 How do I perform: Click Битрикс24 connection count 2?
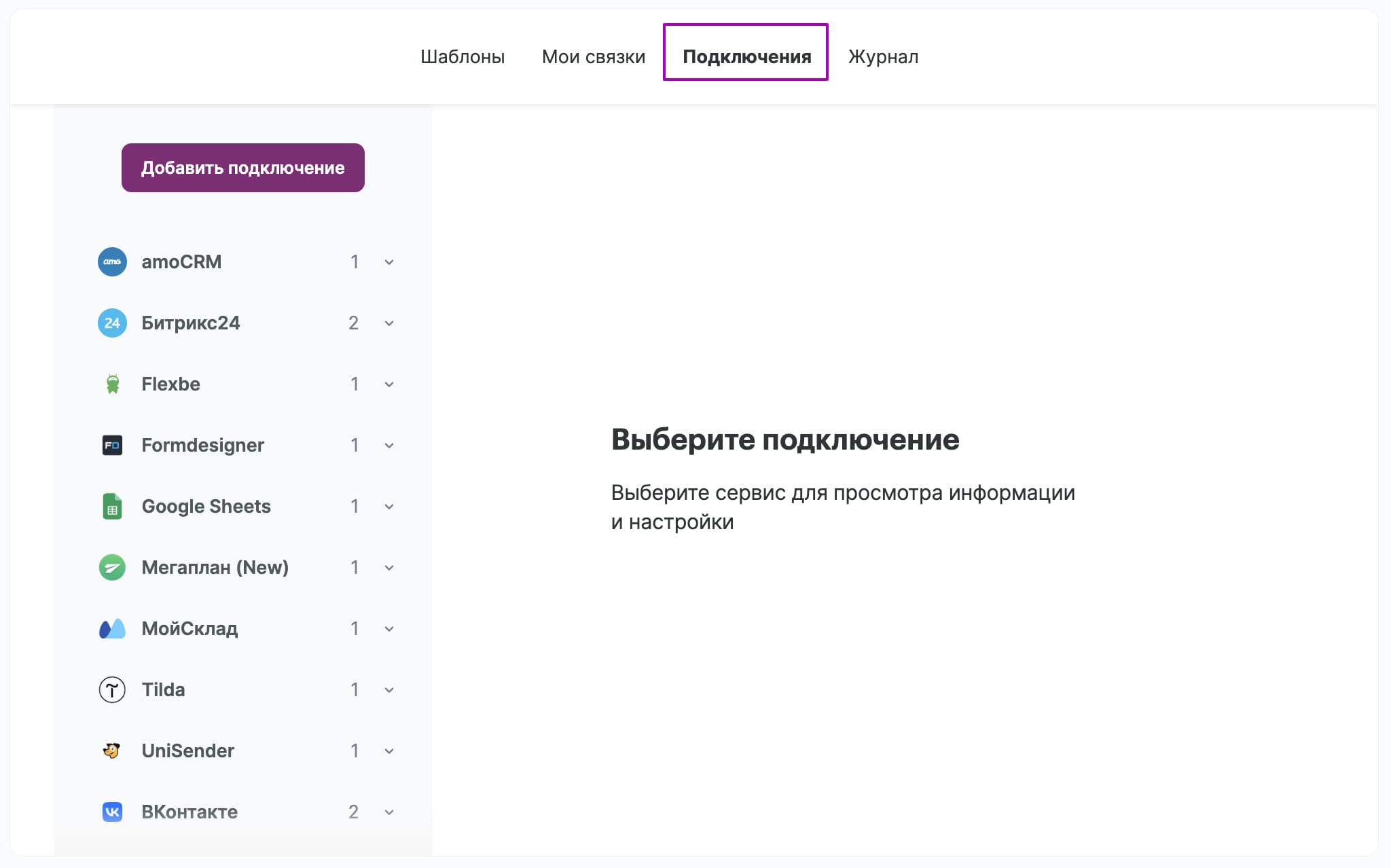tap(353, 323)
